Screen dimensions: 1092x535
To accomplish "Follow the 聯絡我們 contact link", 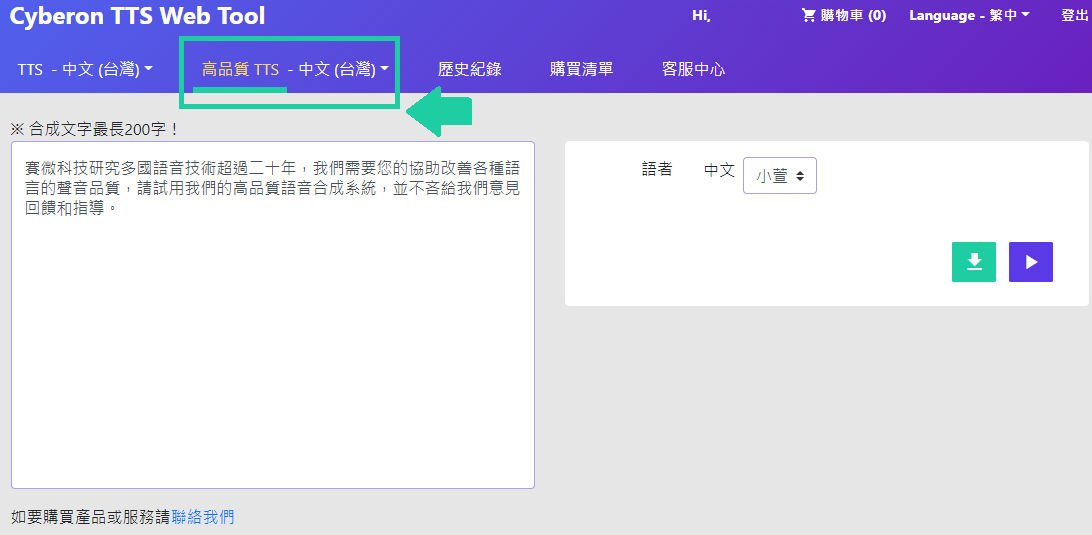I will click(x=203, y=517).
